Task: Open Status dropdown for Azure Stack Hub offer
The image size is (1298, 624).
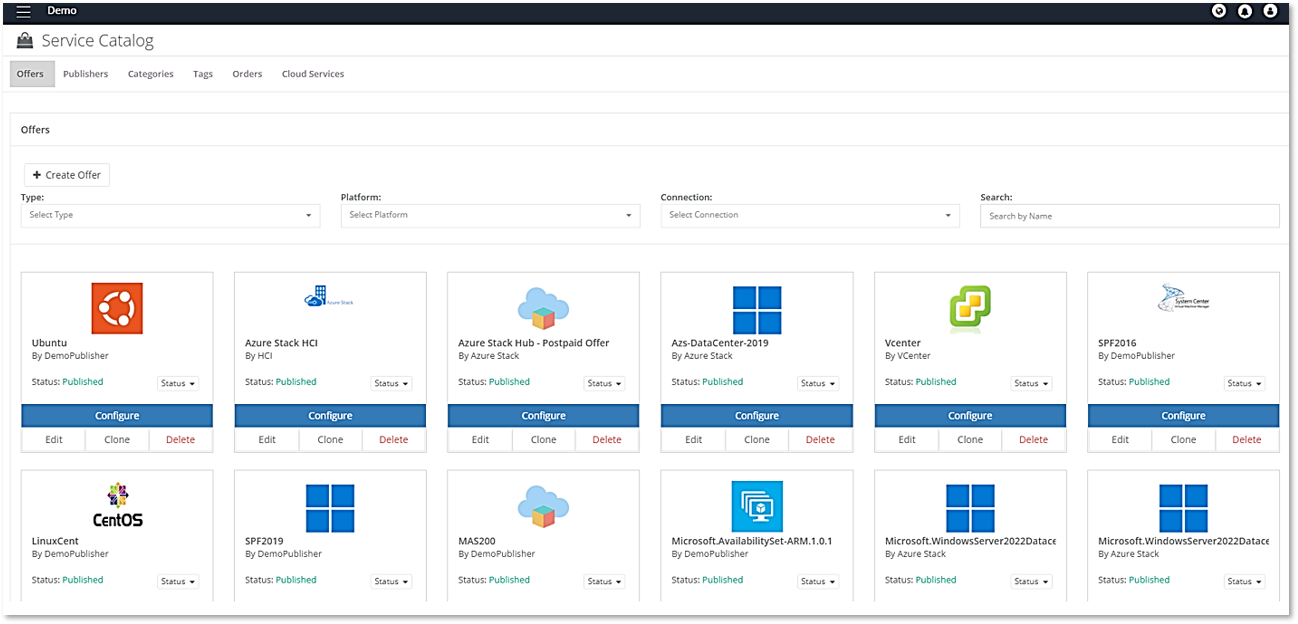Action: [604, 384]
